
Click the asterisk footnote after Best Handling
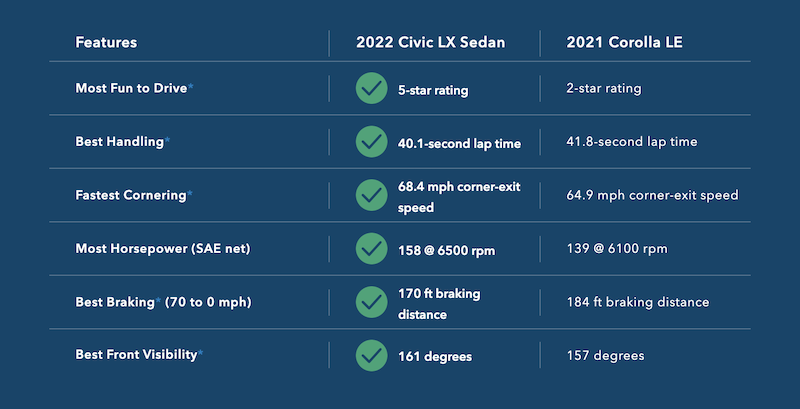click(167, 140)
